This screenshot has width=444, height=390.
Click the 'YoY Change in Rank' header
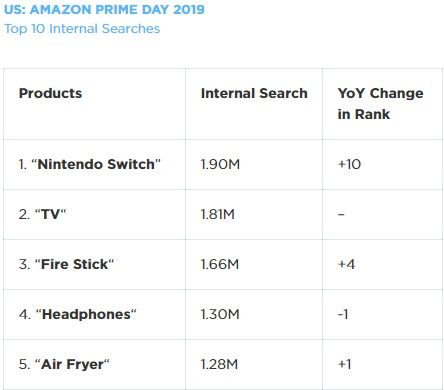pos(380,104)
